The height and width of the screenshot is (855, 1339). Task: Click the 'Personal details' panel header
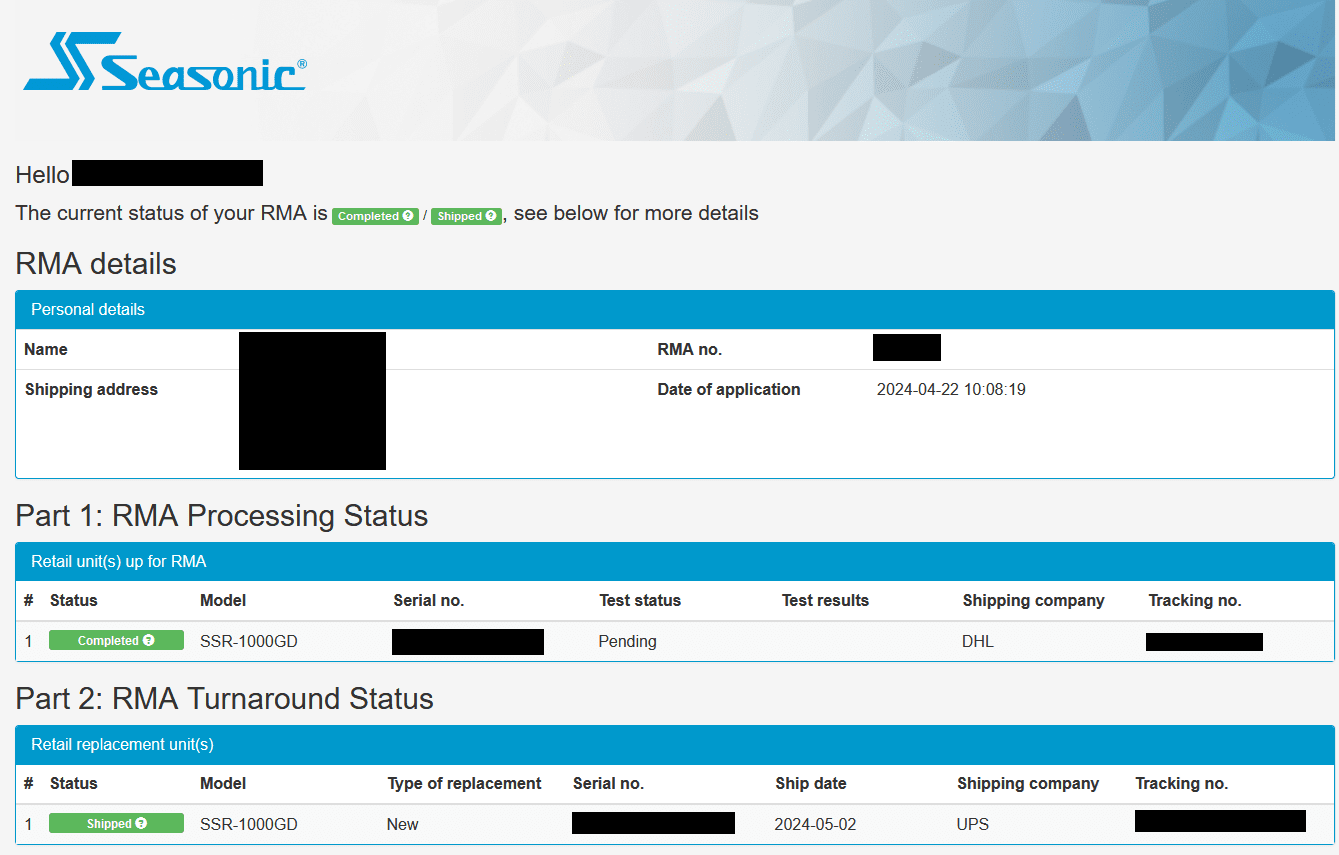tap(675, 310)
